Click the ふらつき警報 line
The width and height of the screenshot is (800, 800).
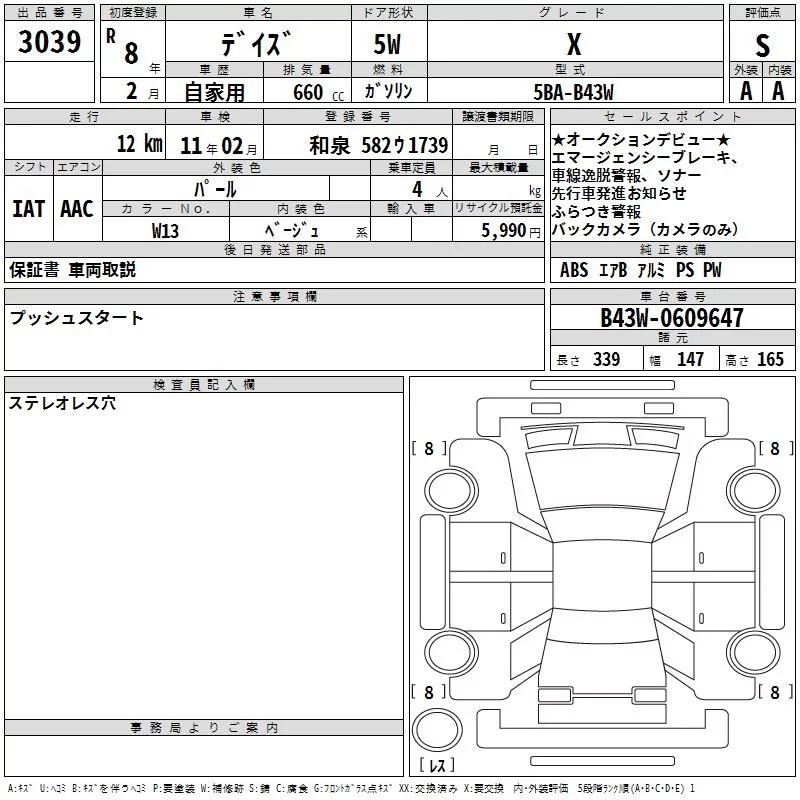pos(596,211)
